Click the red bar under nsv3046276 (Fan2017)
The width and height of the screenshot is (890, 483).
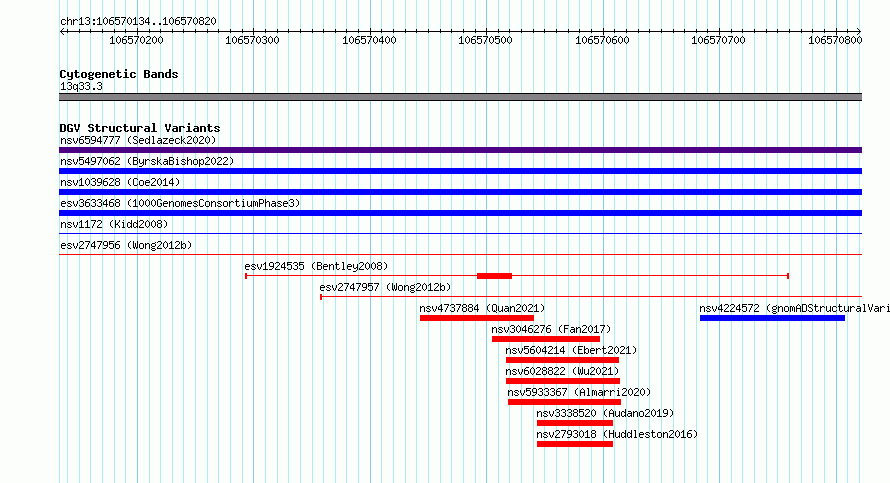click(x=546, y=339)
